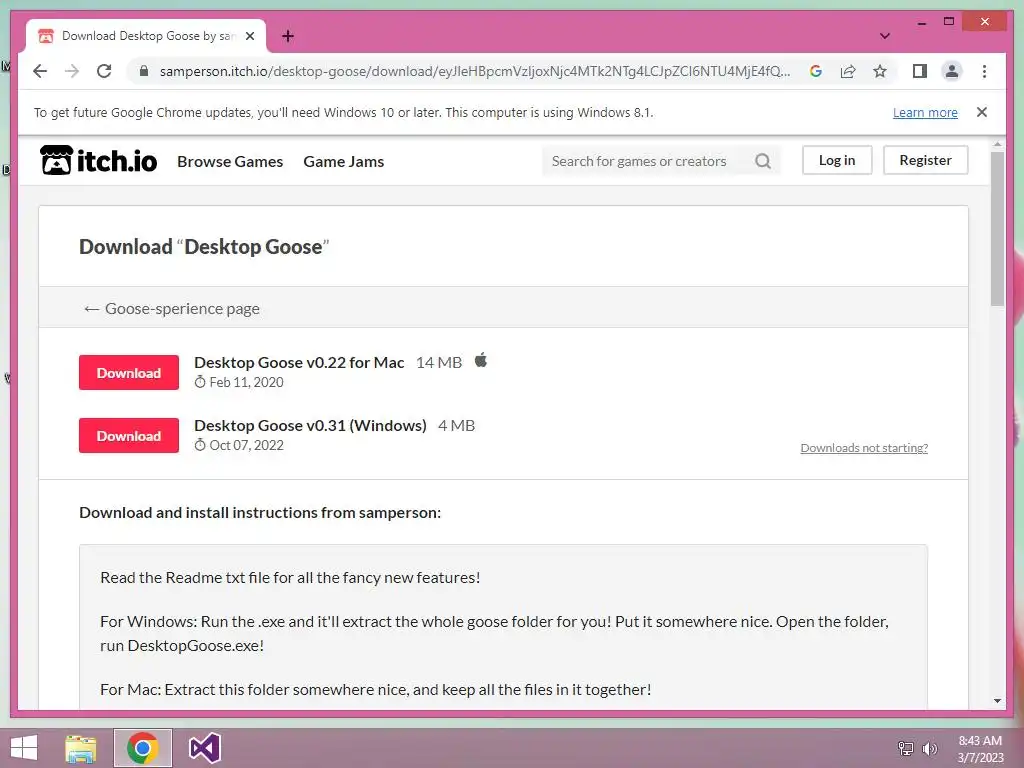Open the network tray icon

905,748
